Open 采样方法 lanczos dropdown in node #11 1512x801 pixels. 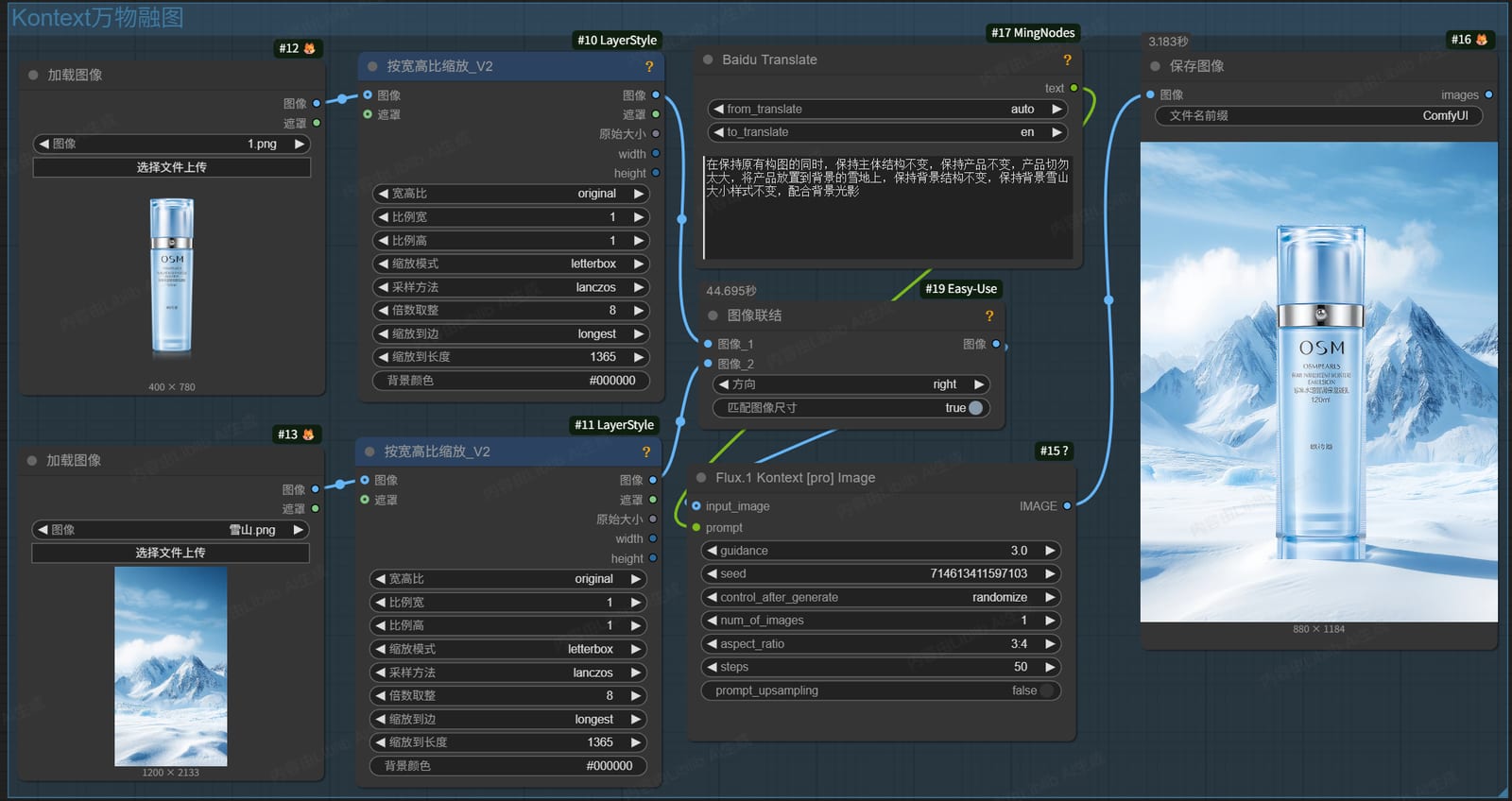point(508,673)
